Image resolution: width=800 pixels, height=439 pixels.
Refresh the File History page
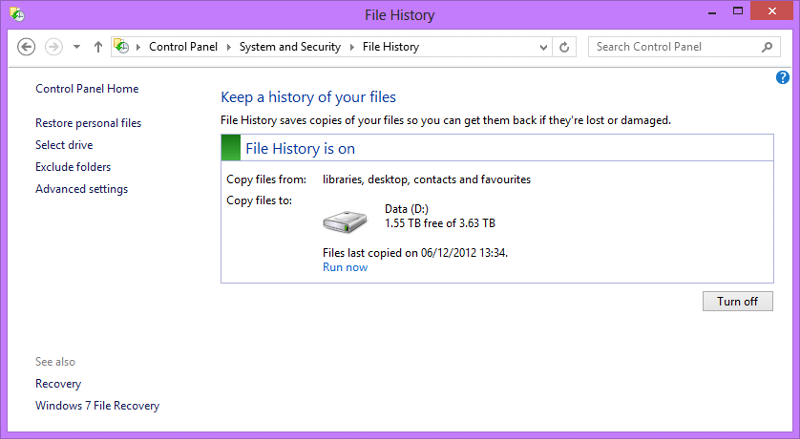[x=564, y=47]
